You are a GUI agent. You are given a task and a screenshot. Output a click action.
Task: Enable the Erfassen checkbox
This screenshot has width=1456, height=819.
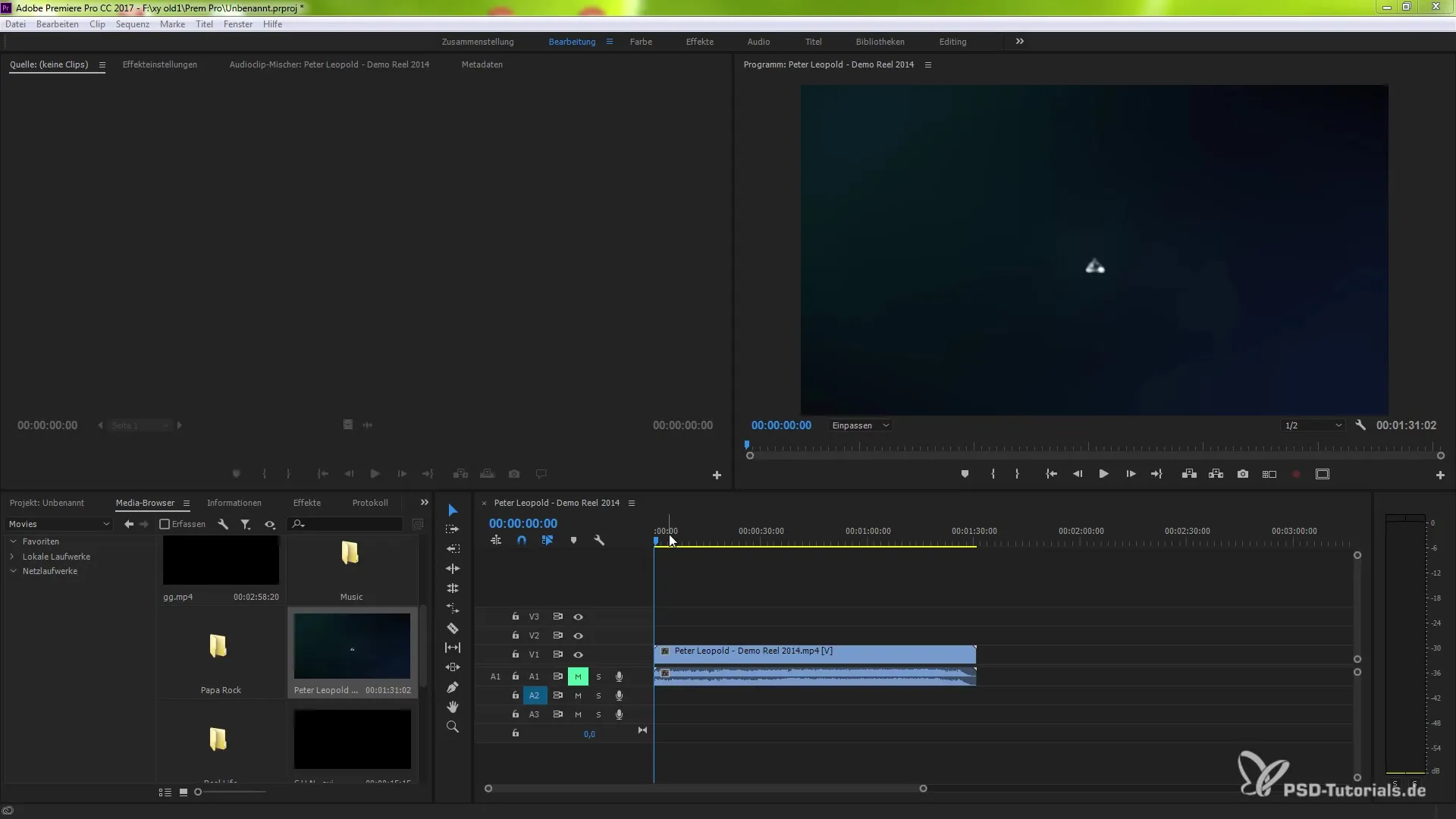(165, 524)
